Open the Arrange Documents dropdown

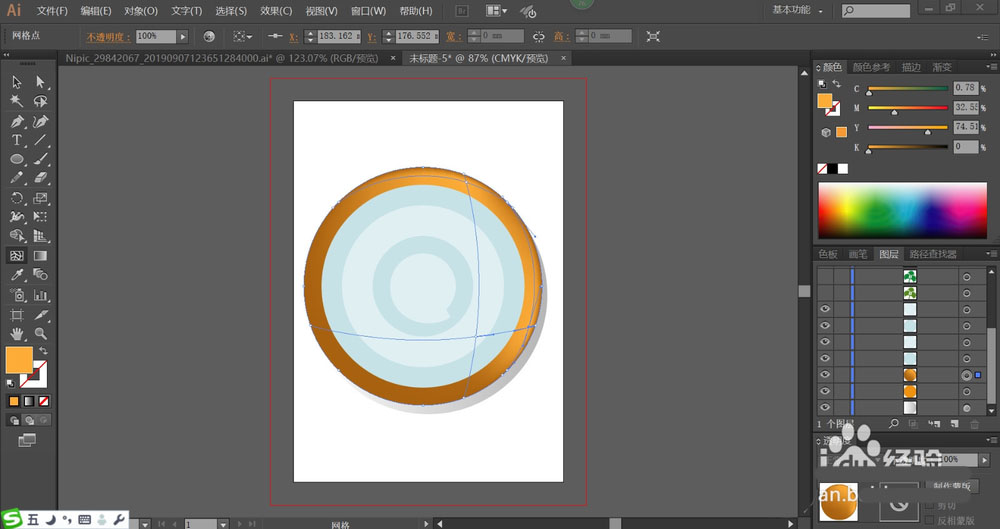click(x=496, y=11)
